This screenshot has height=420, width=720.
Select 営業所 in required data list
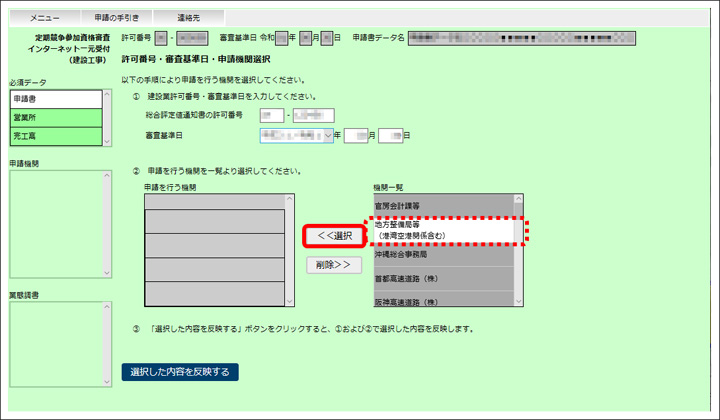tap(56, 118)
